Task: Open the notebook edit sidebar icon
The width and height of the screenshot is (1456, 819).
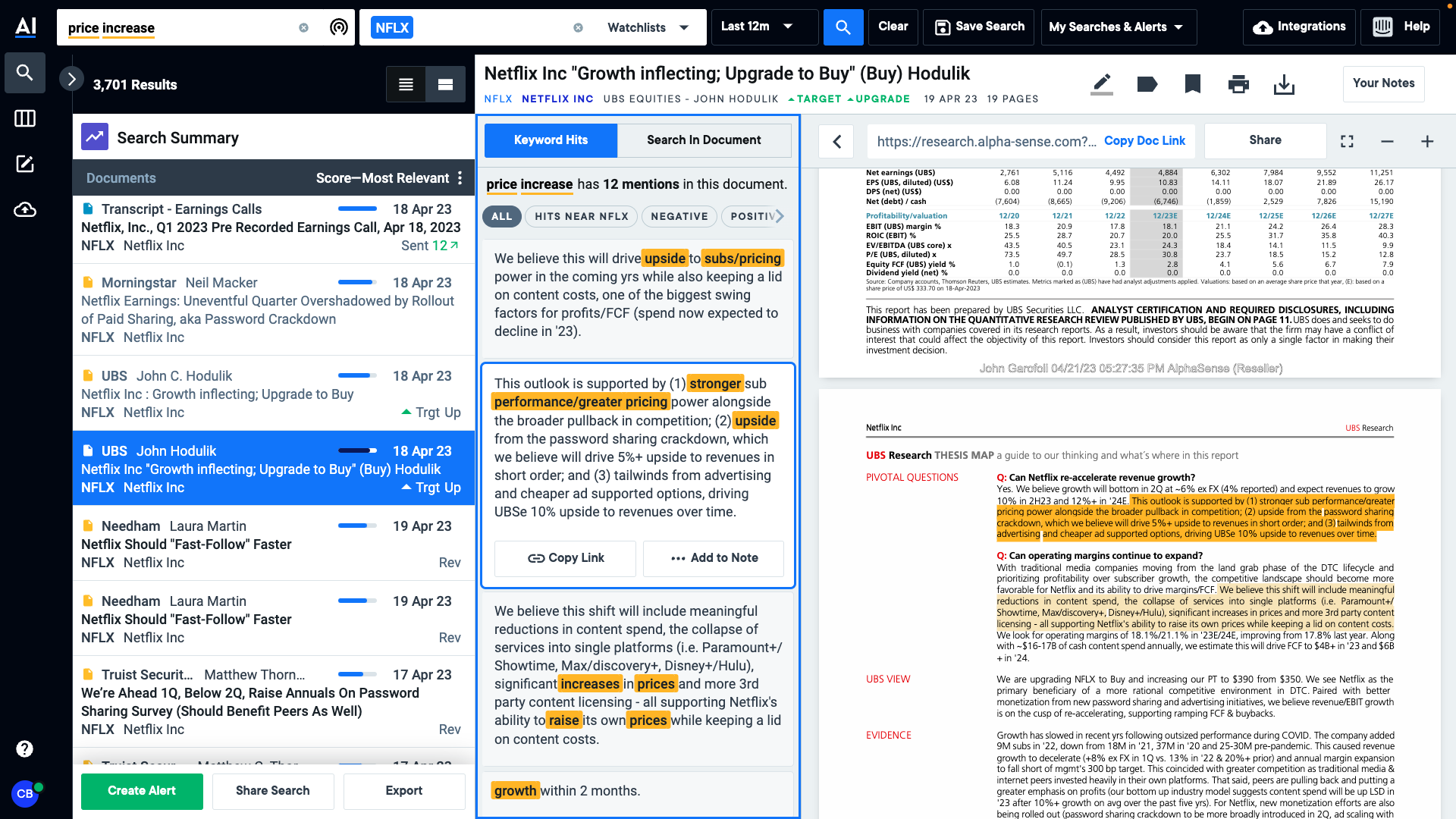Action: [x=25, y=164]
